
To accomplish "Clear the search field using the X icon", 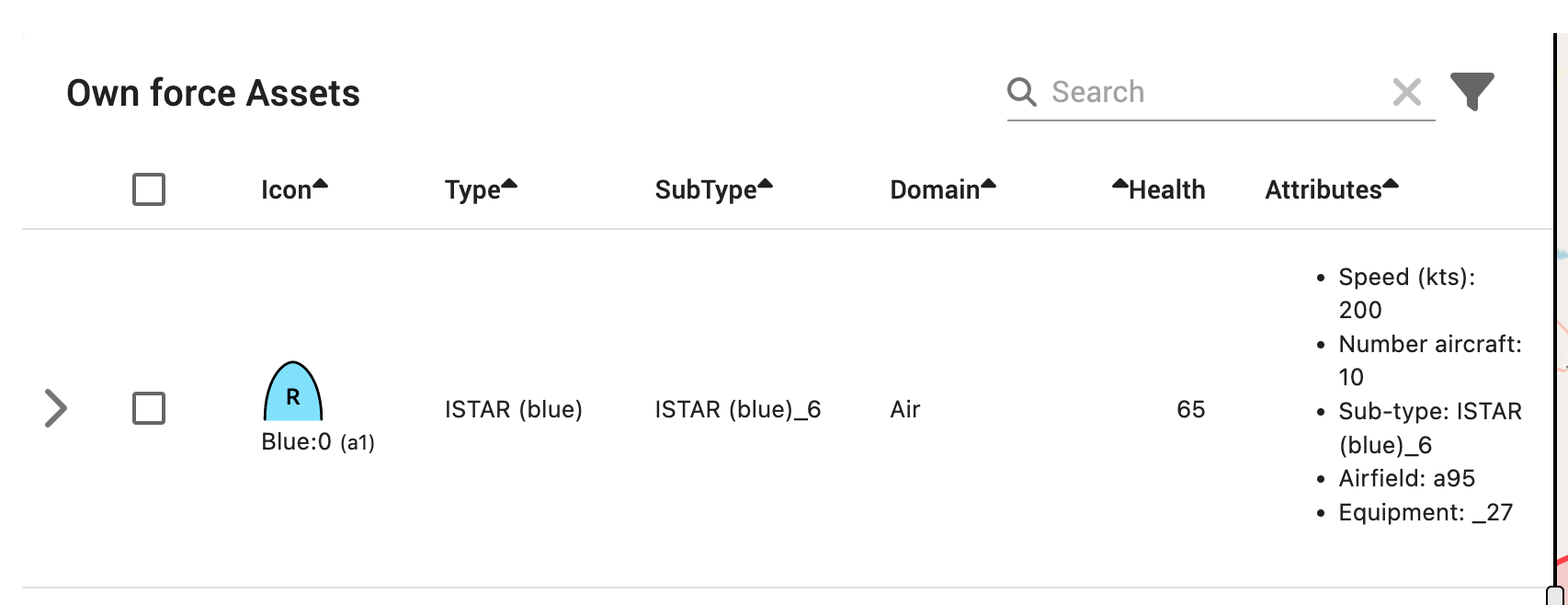I will click(x=1405, y=92).
